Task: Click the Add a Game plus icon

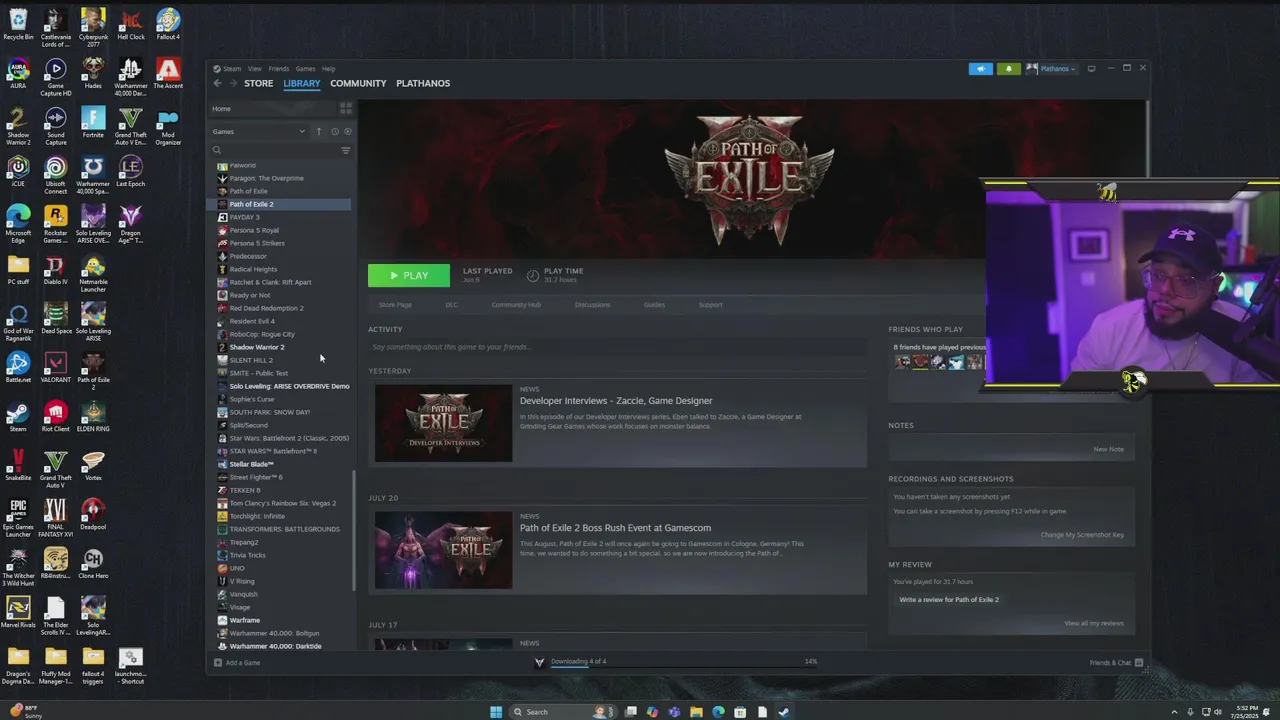Action: 218,662
